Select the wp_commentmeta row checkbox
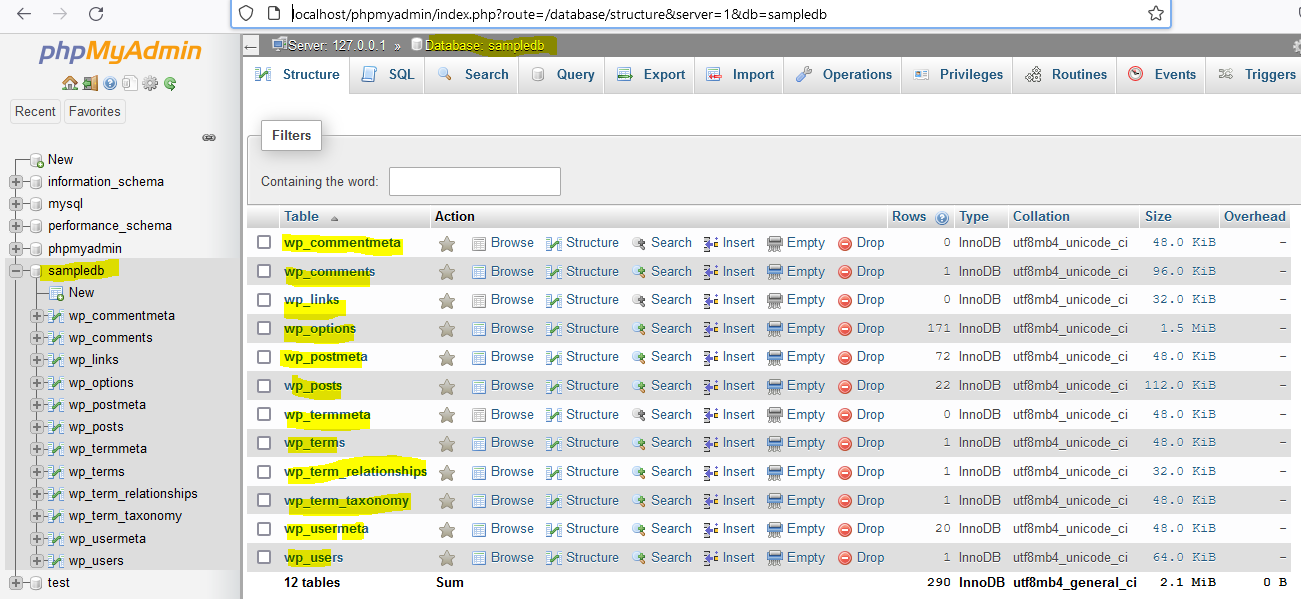This screenshot has width=1301, height=599. tap(264, 242)
